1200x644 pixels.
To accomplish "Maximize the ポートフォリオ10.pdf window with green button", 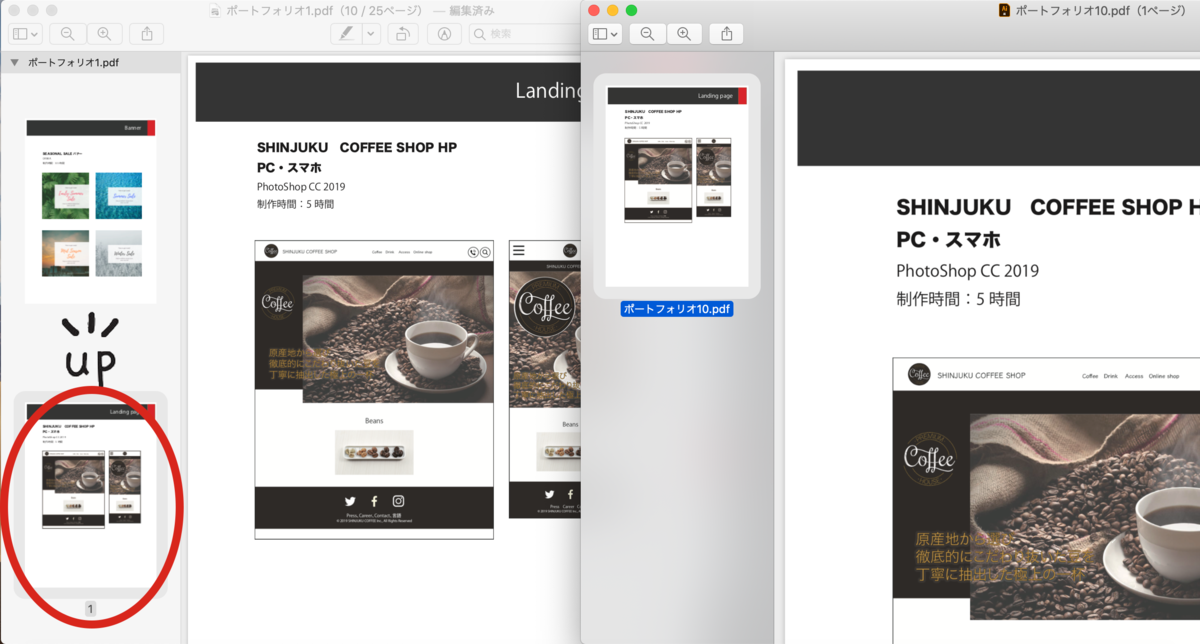I will 631,10.
